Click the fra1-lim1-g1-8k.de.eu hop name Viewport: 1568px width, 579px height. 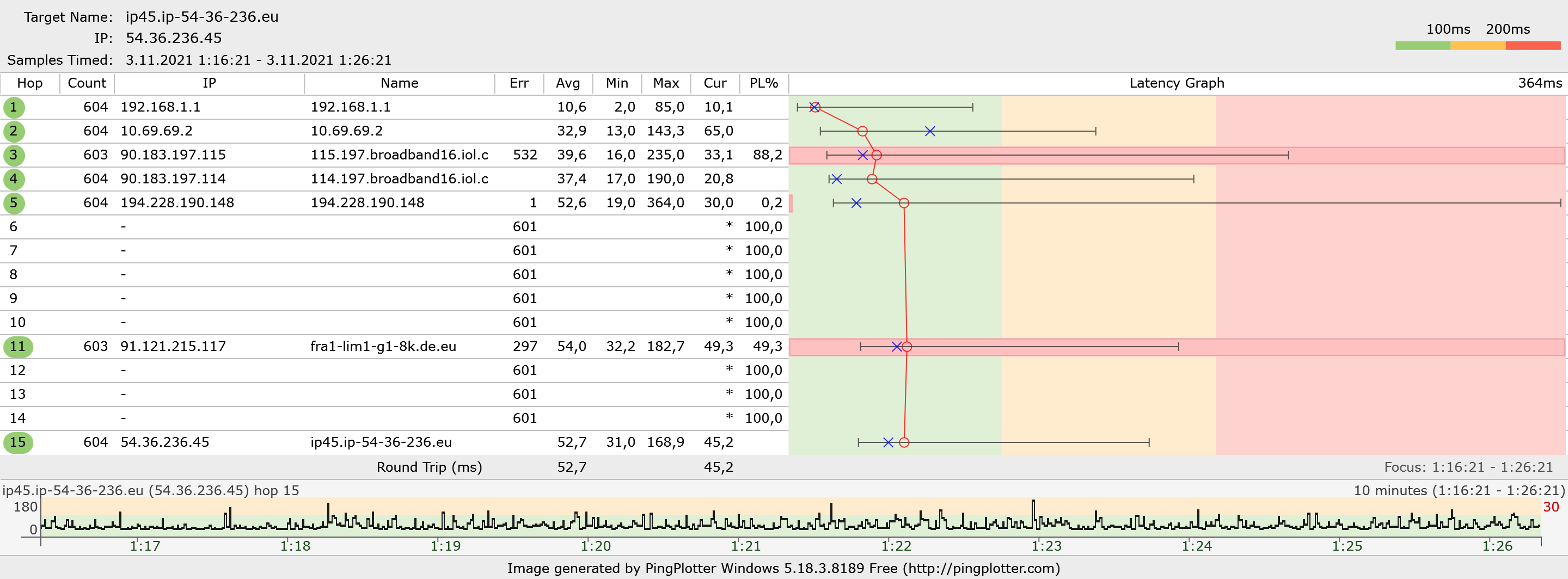pos(383,347)
